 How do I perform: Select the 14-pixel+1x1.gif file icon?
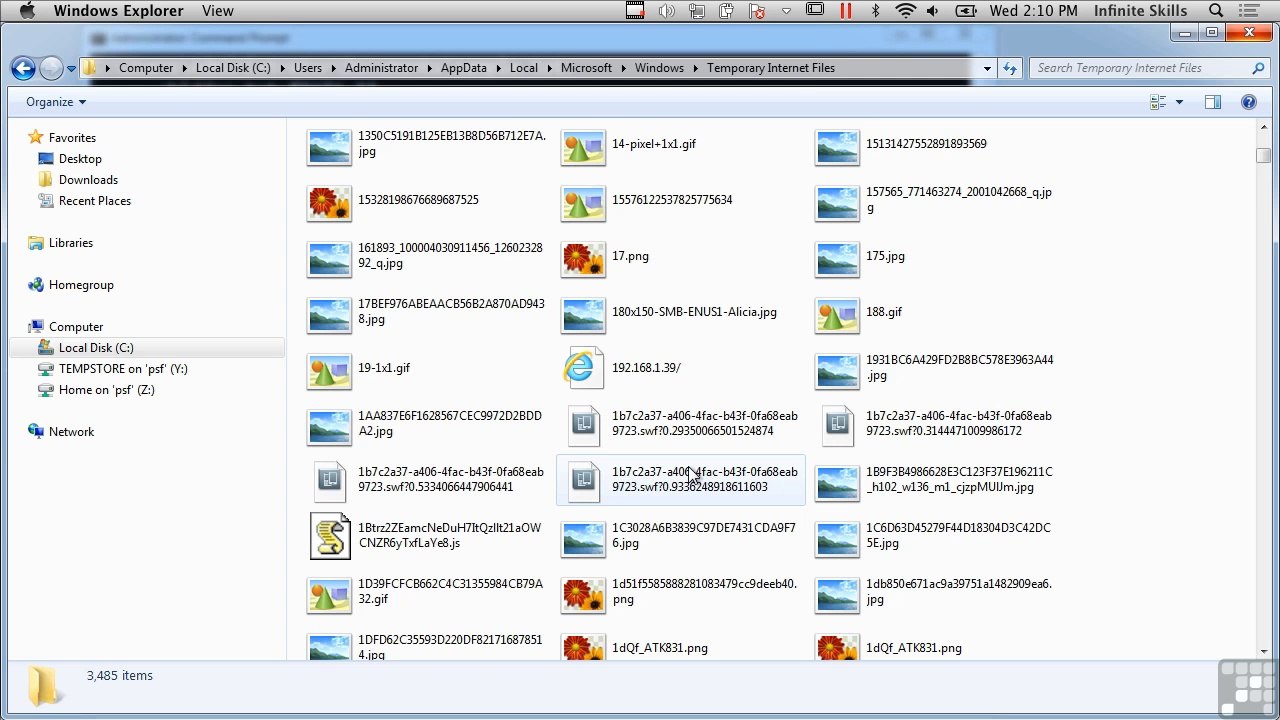(583, 148)
